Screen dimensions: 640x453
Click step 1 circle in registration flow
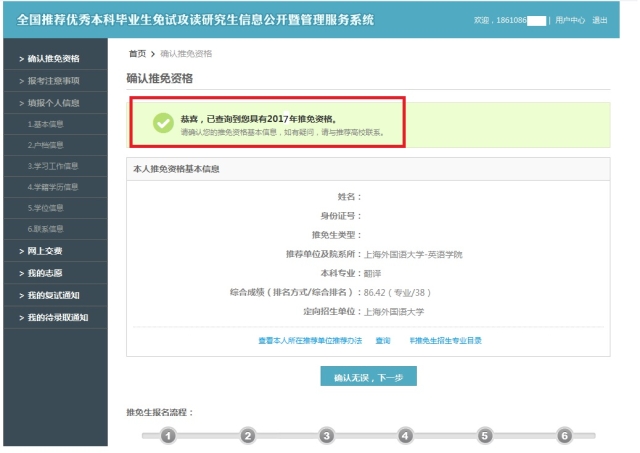[x=169, y=436]
